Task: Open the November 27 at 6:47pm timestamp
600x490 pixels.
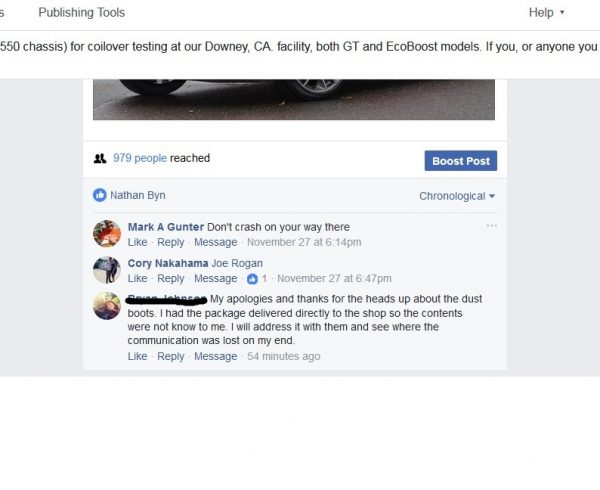Action: click(334, 278)
